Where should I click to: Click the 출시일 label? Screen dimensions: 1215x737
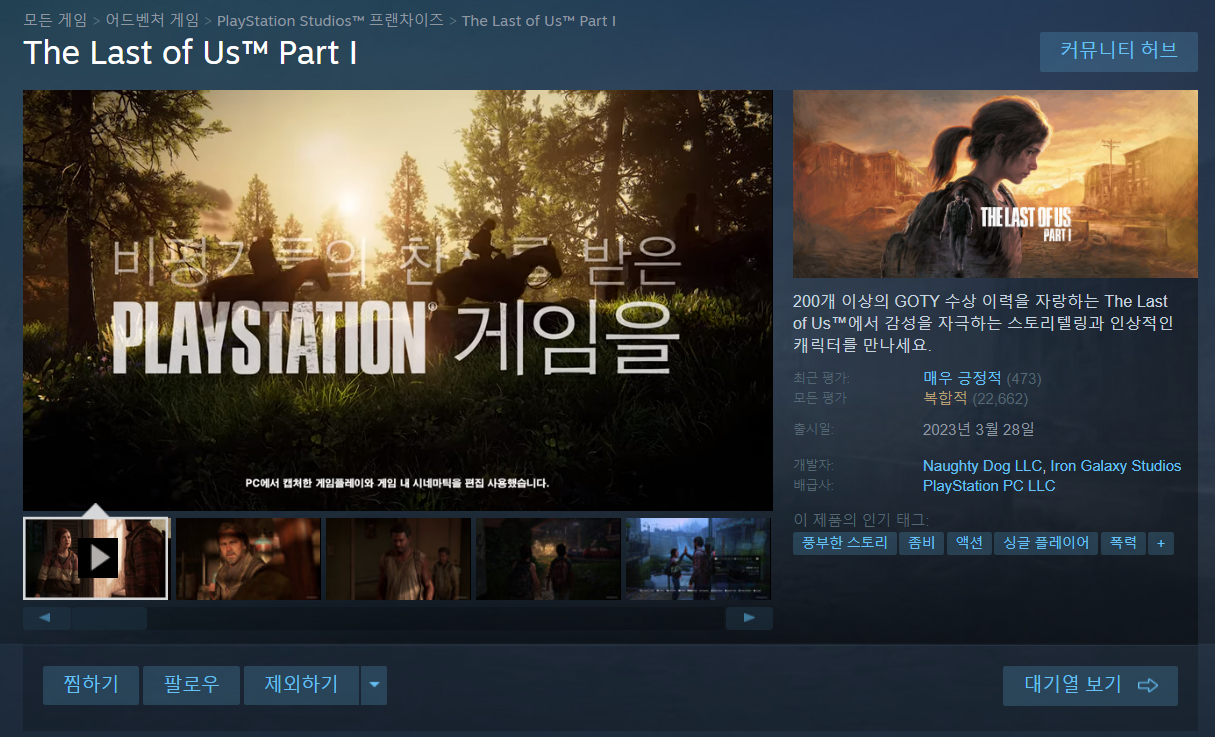coord(814,430)
